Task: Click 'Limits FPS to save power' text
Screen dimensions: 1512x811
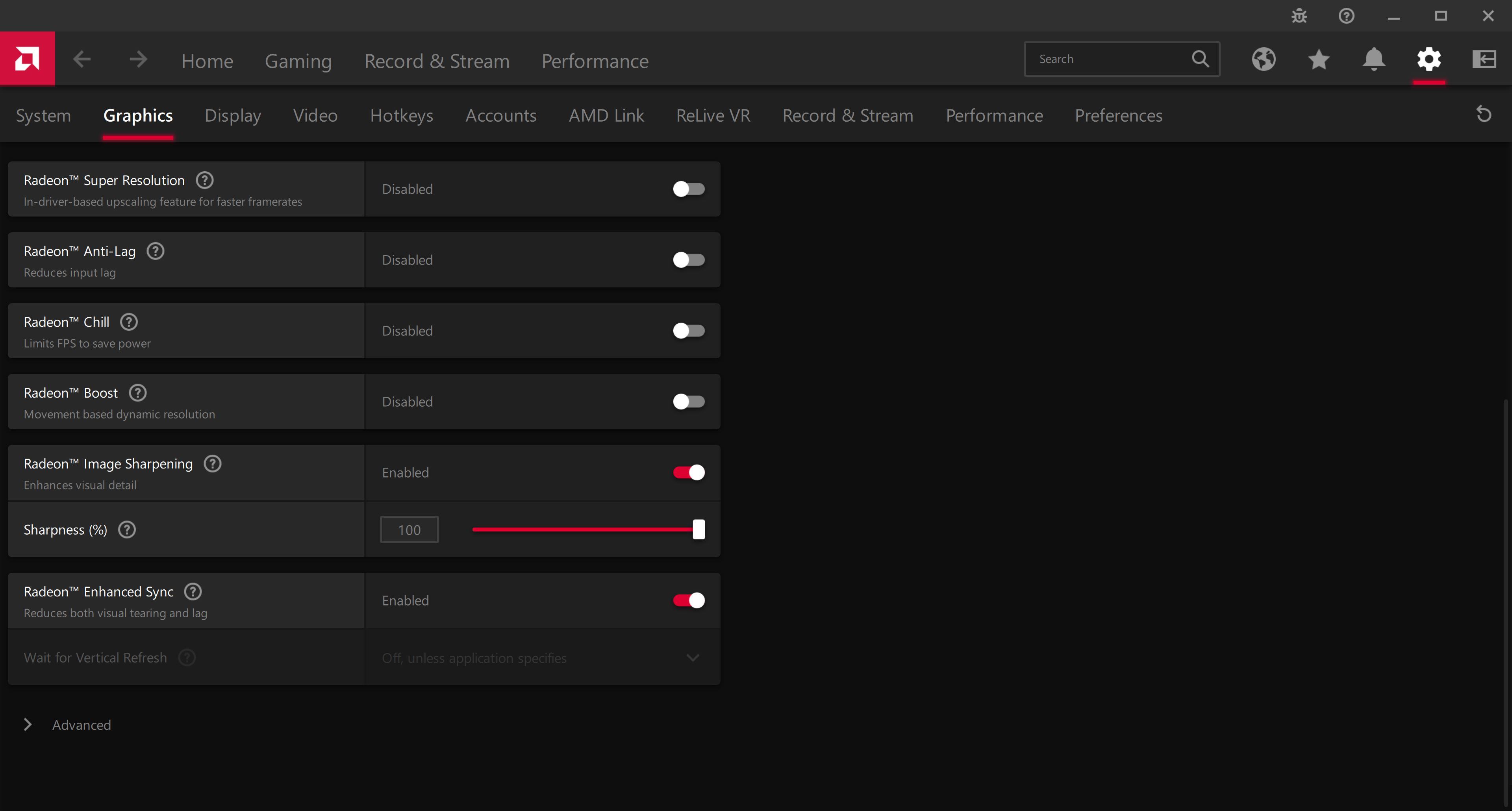Action: click(x=87, y=343)
